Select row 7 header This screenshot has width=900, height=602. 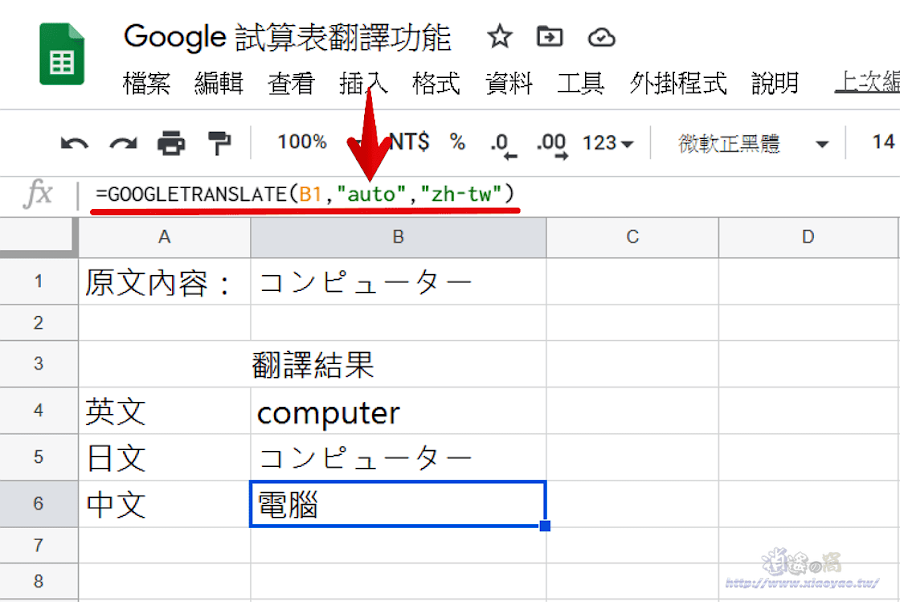tap(38, 545)
